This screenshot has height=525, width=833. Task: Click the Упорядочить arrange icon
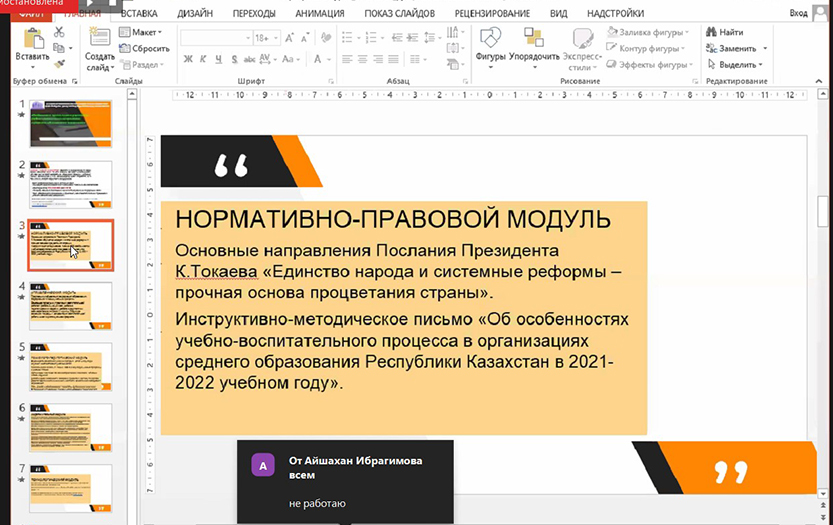tap(533, 45)
